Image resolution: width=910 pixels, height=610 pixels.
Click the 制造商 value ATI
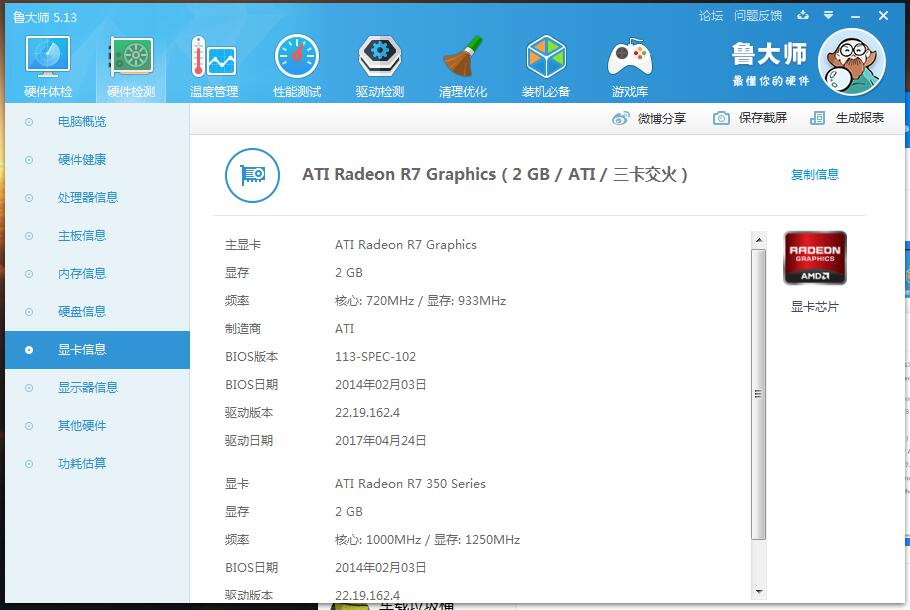pos(344,329)
